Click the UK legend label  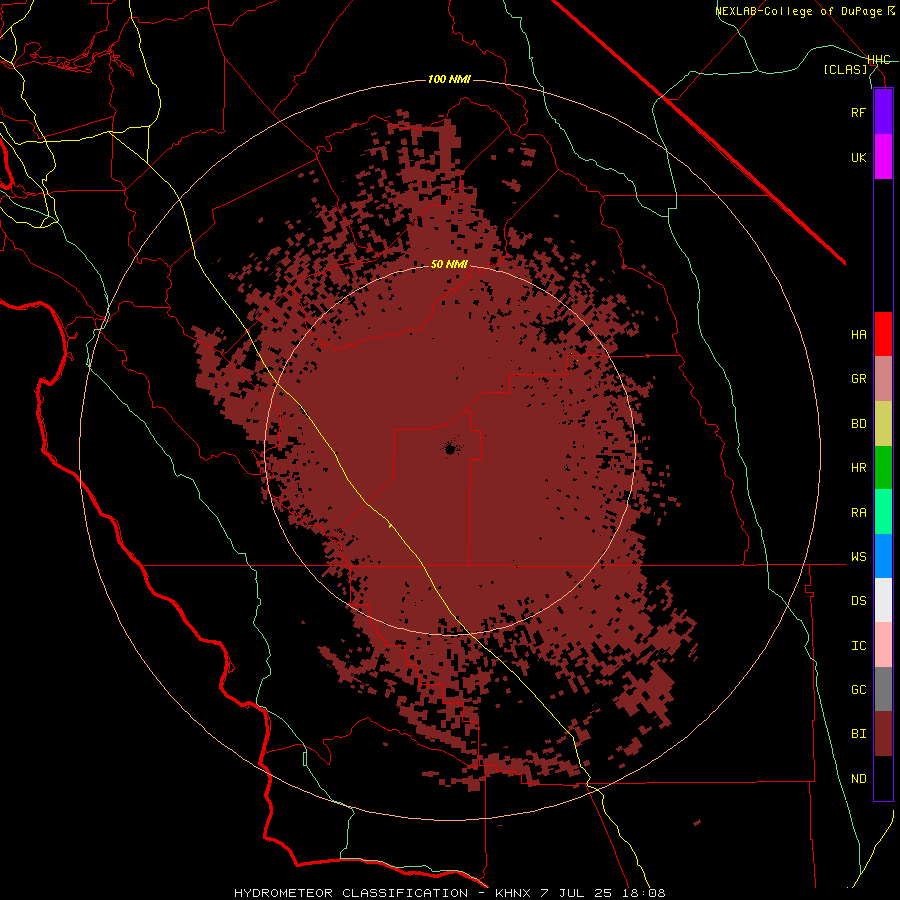[858, 157]
